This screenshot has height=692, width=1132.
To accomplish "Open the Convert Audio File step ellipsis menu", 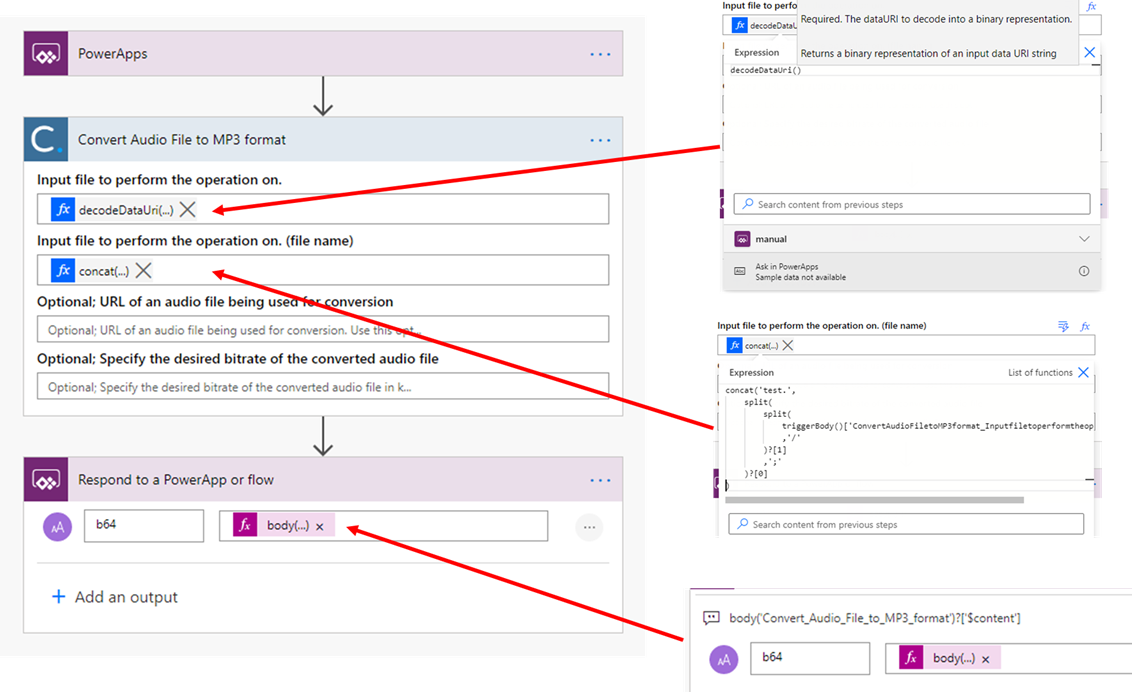I will [x=600, y=140].
